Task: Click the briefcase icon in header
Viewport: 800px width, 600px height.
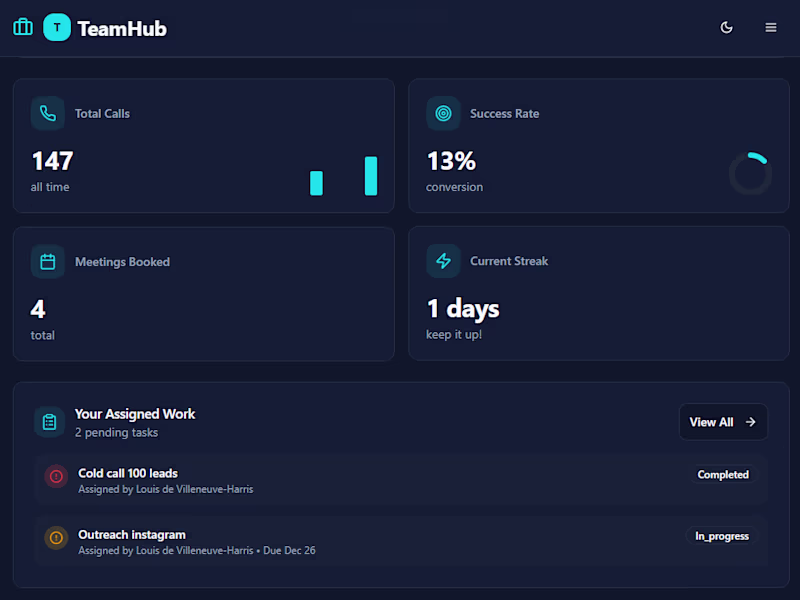Action: click(x=23, y=27)
